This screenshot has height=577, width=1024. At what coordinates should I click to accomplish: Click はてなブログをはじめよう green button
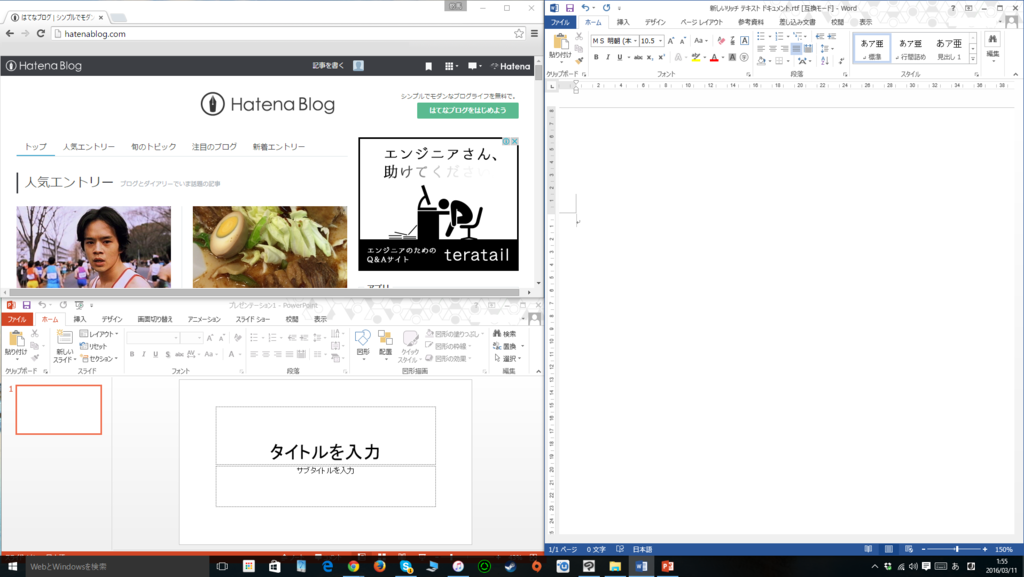coord(468,110)
